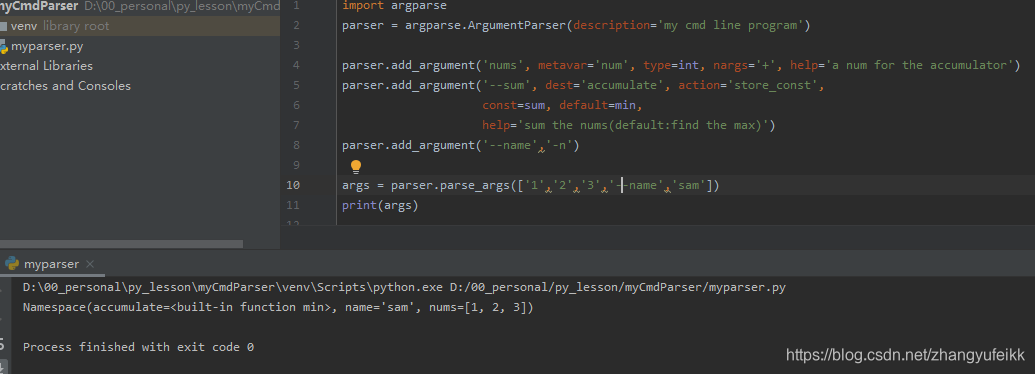Click 'Process finished with exit code 0'
The image size is (1035, 374).
(138, 347)
